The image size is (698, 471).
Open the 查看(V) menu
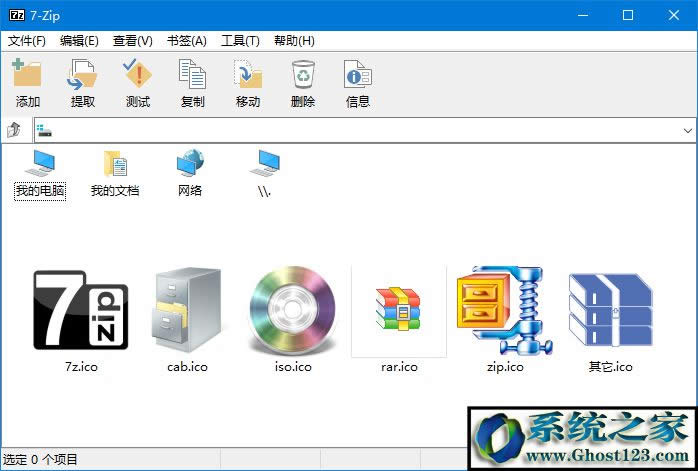(x=133, y=41)
